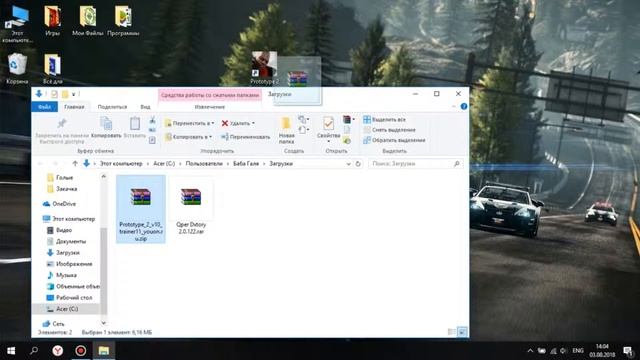Select Этот компьютер in navigation pane
Screen dimensions: 640x360
click(69, 219)
